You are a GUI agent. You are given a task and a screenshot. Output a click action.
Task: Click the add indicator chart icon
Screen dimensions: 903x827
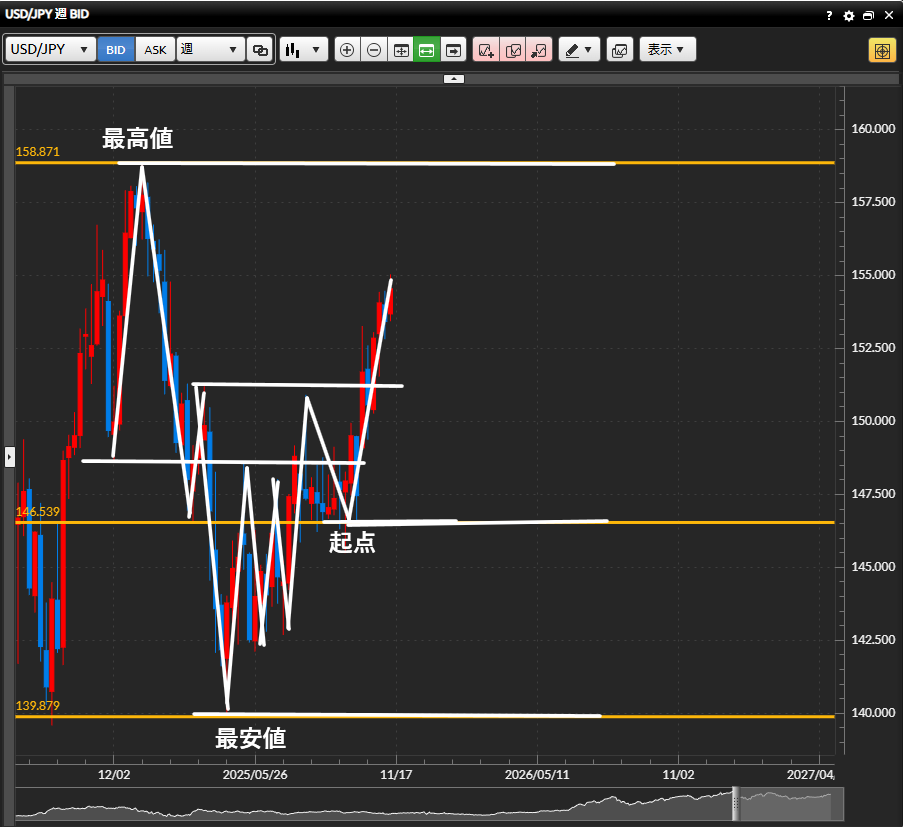[485, 50]
